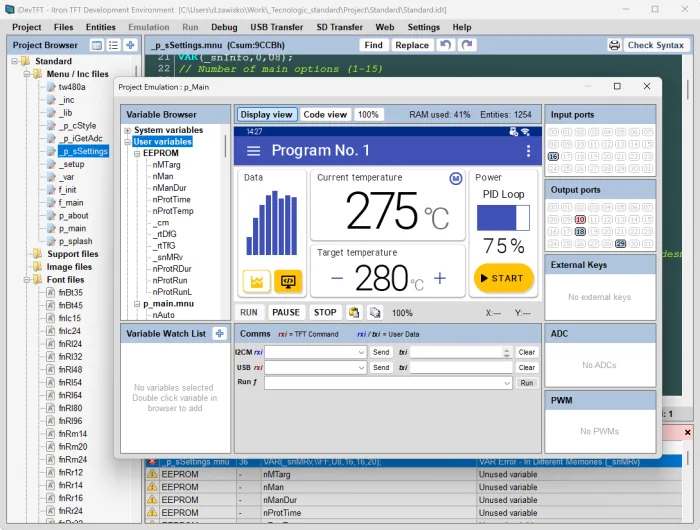Click the Check Syntax button

pyautogui.click(x=655, y=45)
